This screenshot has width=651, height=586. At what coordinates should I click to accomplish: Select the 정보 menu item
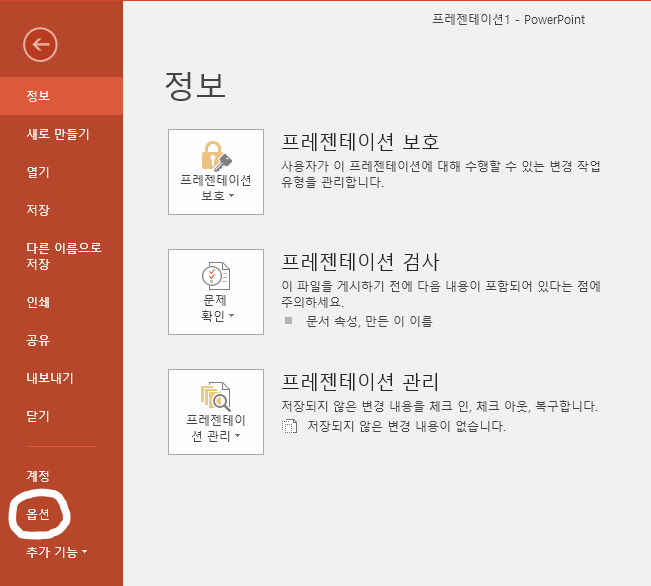[x=61, y=96]
